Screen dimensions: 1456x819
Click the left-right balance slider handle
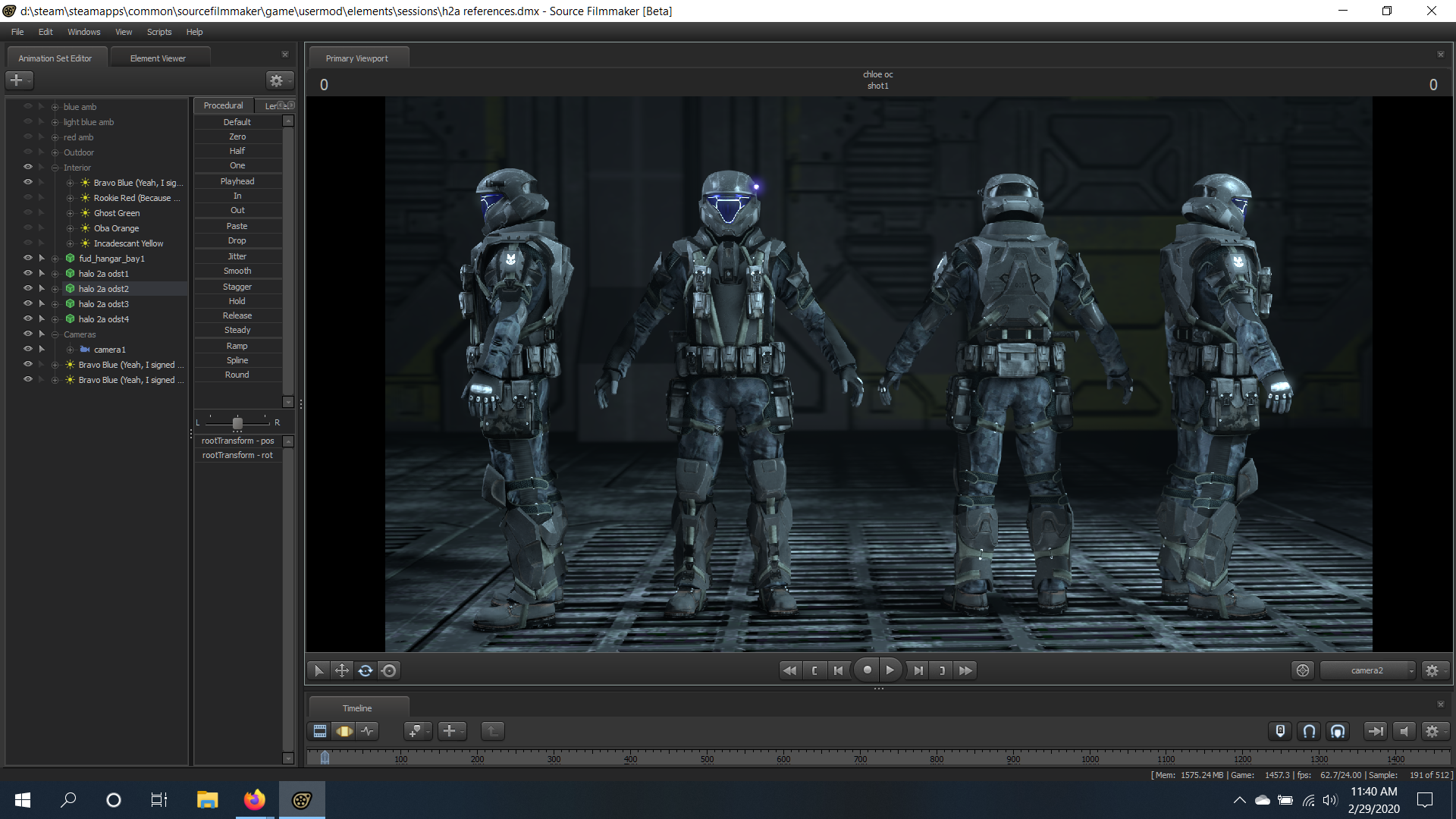(237, 422)
